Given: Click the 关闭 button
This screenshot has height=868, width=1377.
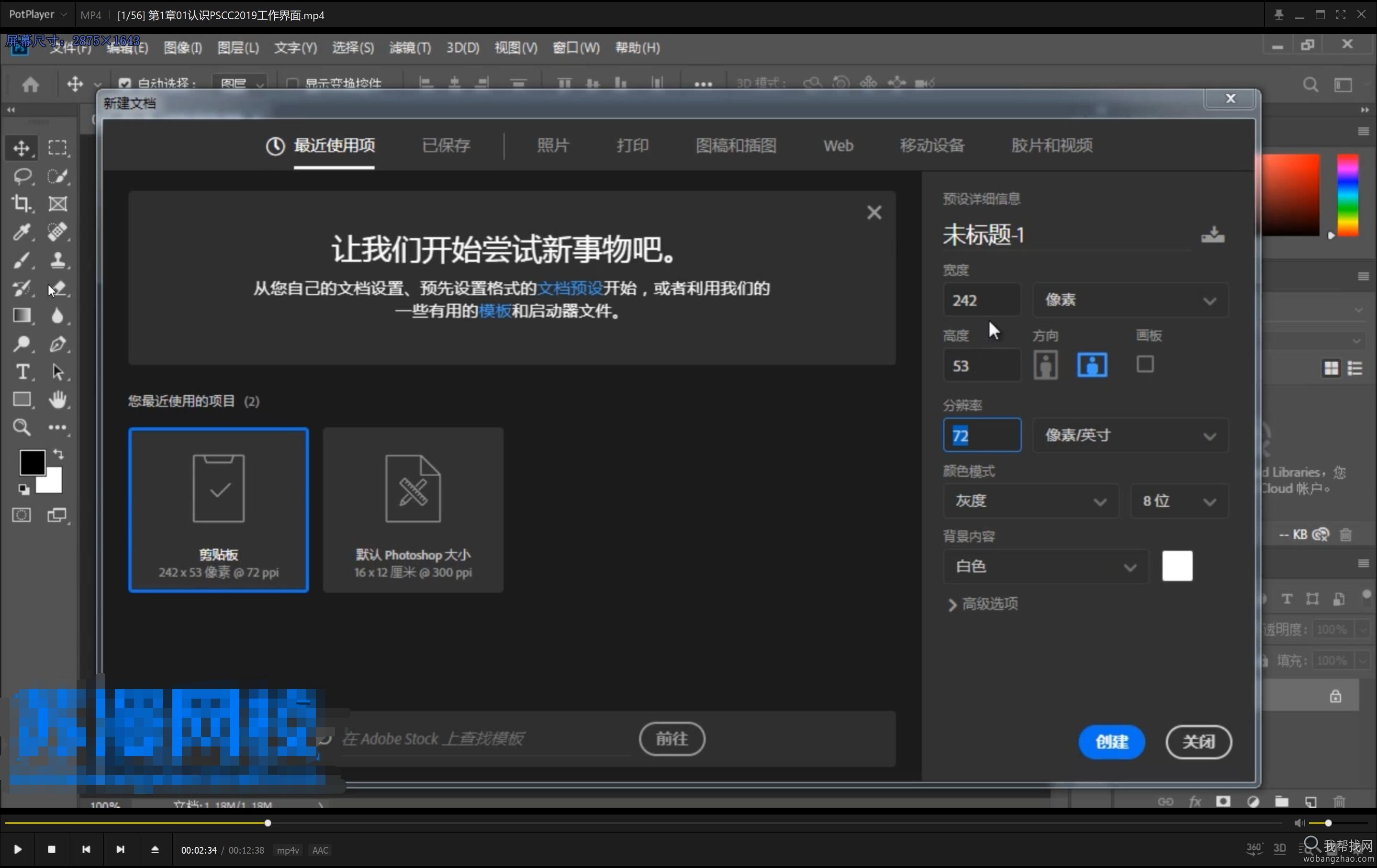Looking at the screenshot, I should coord(1198,742).
